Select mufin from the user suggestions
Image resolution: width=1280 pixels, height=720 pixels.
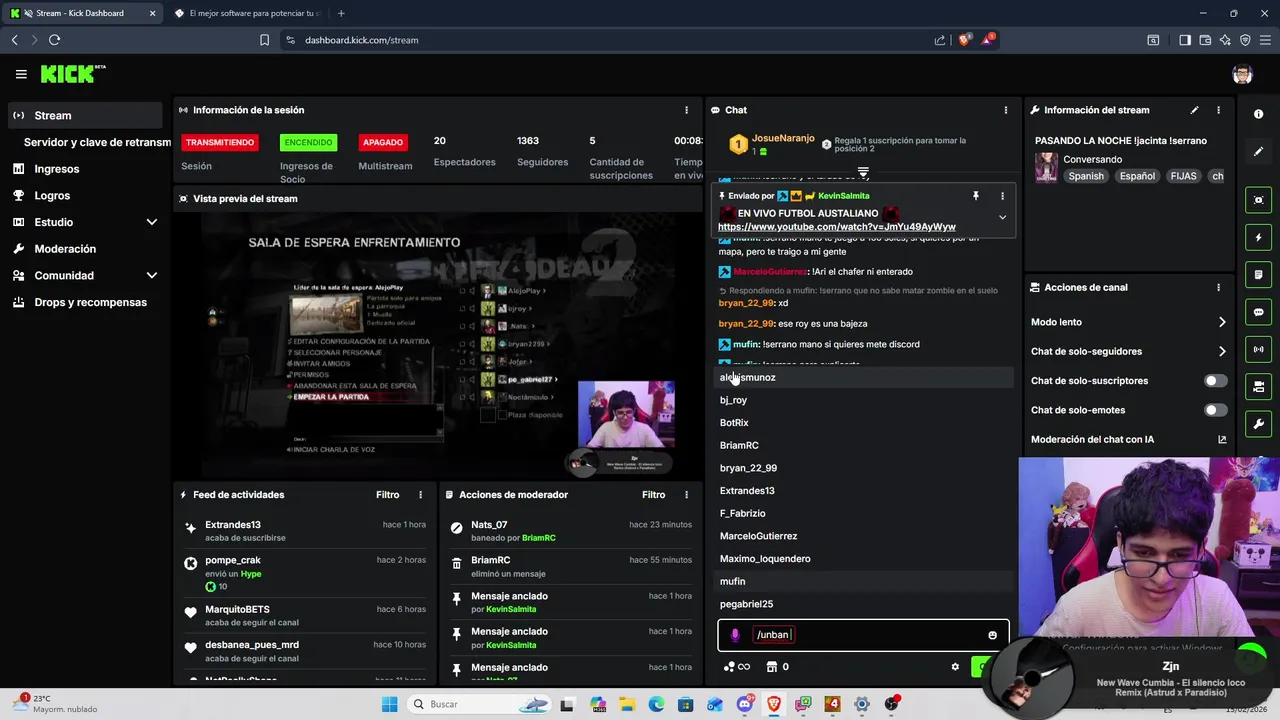[x=864, y=581]
